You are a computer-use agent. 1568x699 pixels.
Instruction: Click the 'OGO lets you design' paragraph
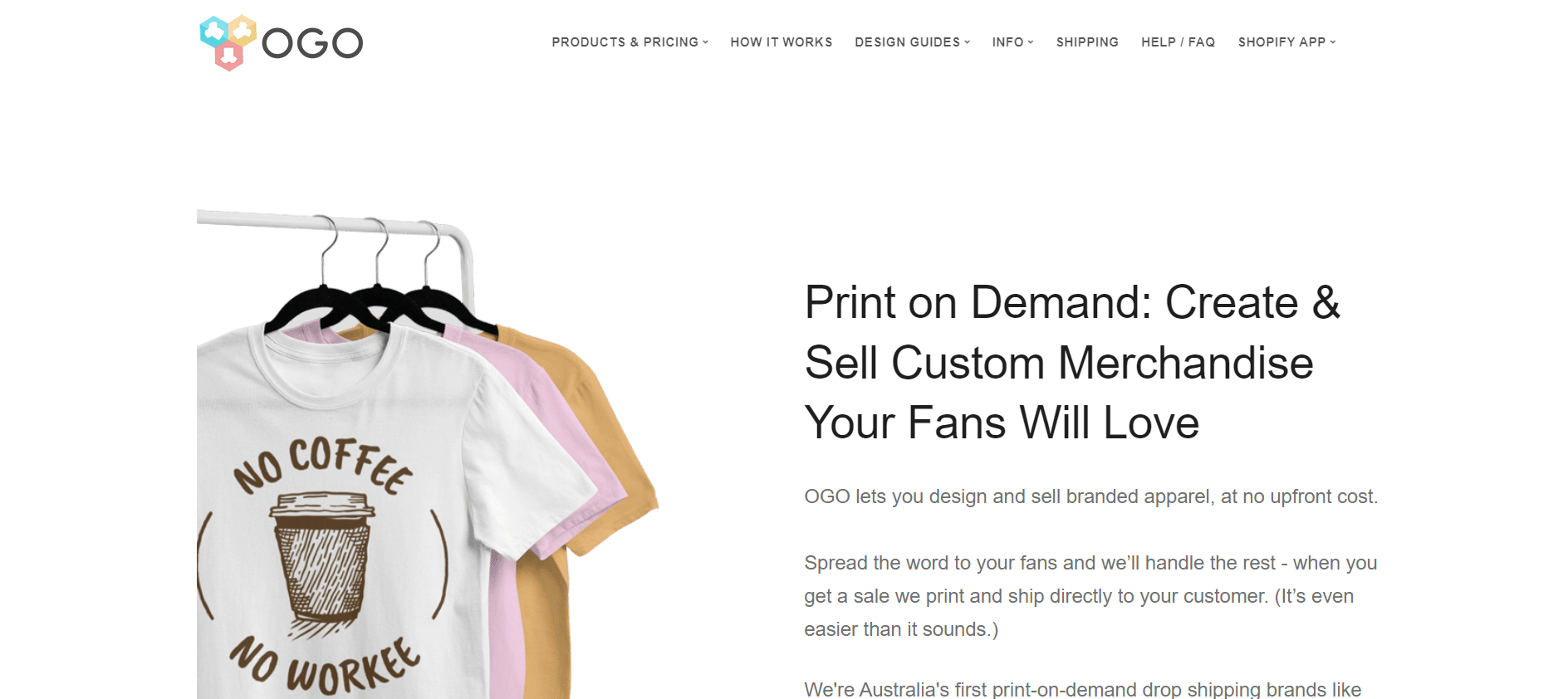(1090, 496)
